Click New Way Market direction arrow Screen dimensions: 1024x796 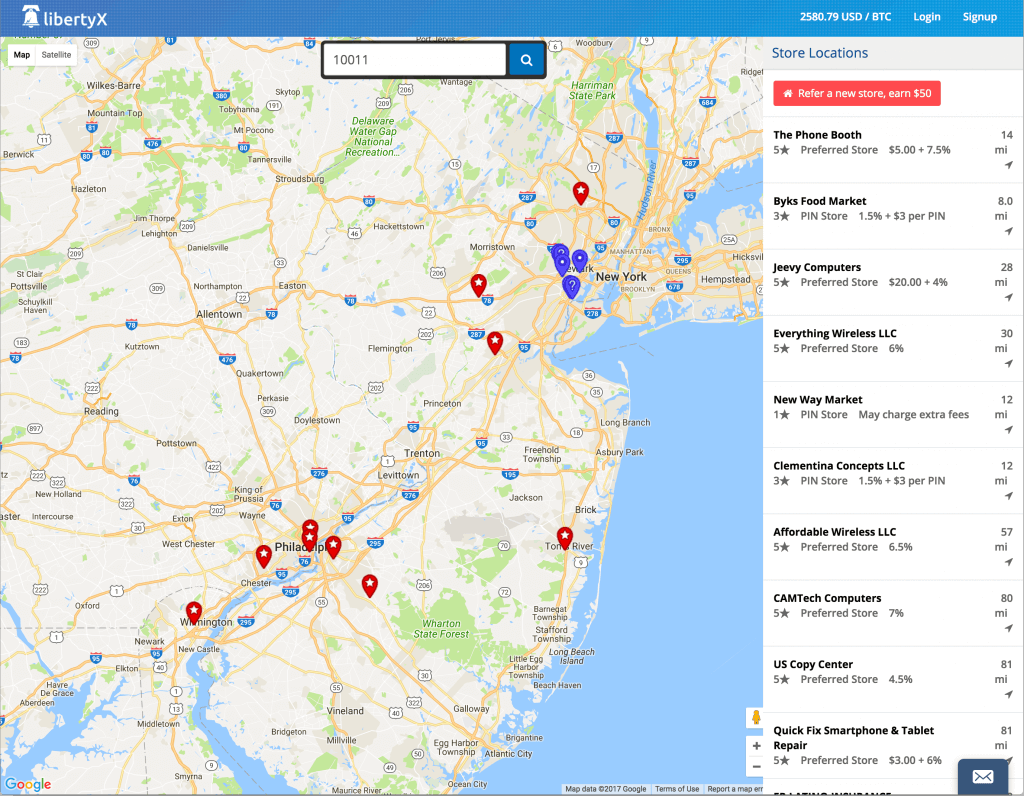(1008, 430)
